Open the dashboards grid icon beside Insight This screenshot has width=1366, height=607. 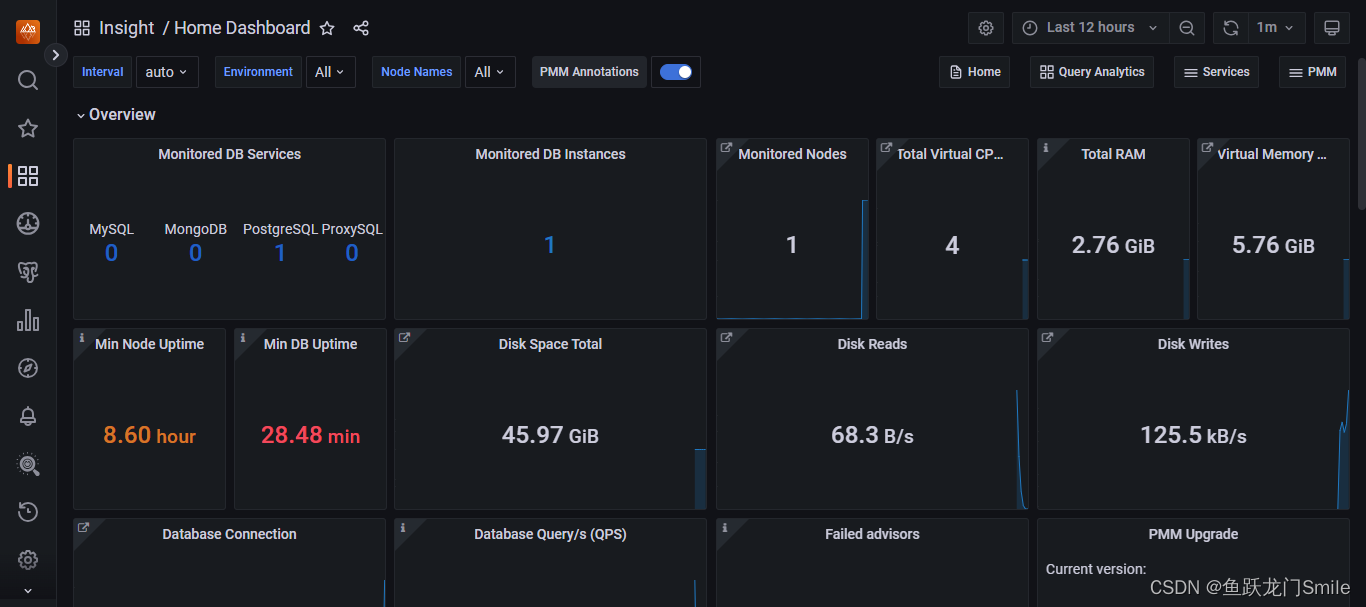tap(82, 28)
